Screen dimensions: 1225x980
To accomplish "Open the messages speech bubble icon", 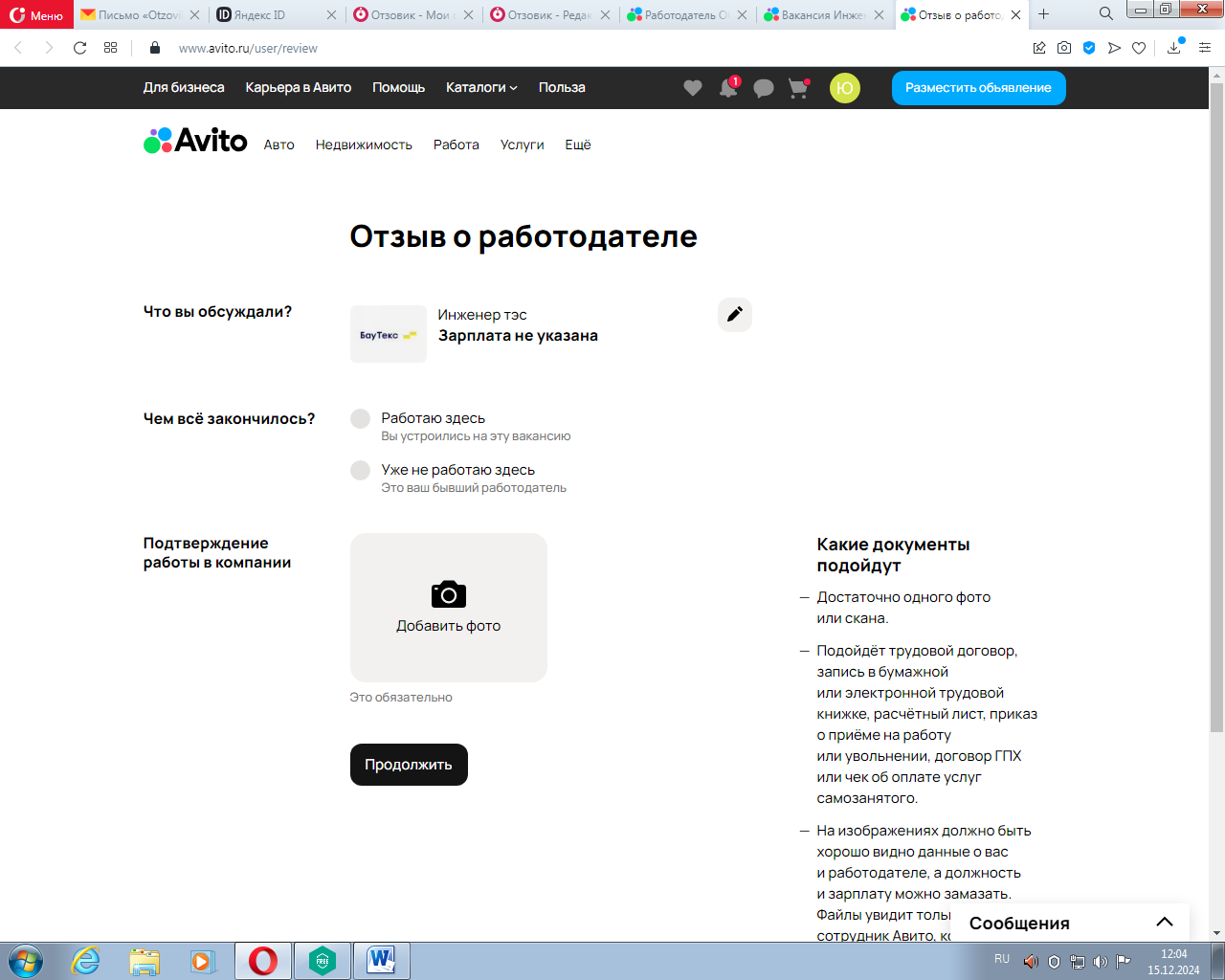I will [763, 89].
